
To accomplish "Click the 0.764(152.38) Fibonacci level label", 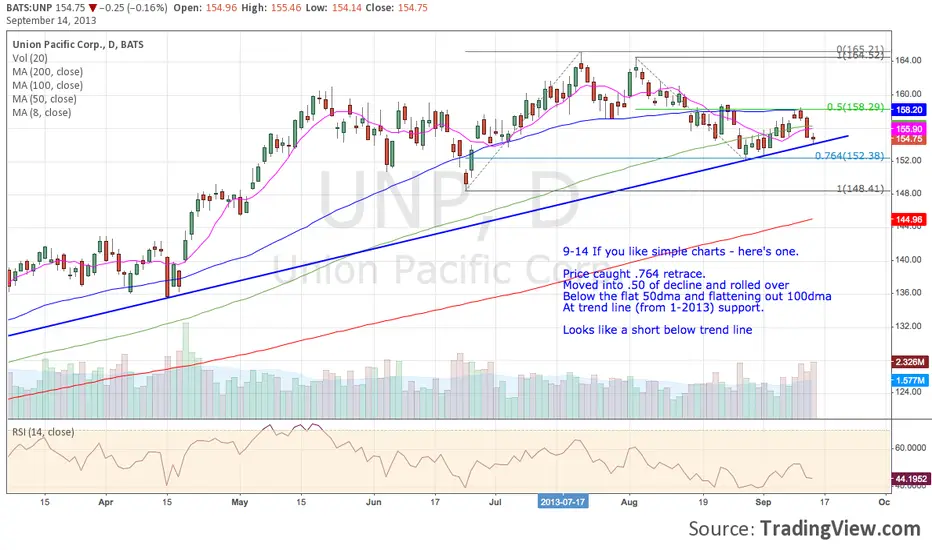I will [x=849, y=156].
